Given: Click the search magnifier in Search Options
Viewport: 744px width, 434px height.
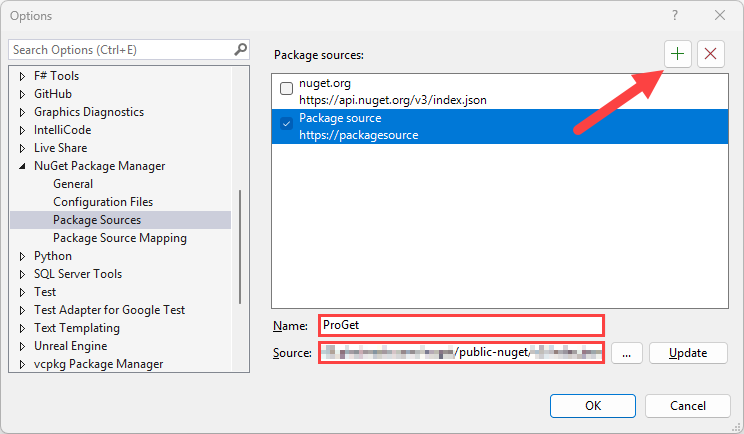Looking at the screenshot, I should pyautogui.click(x=240, y=49).
